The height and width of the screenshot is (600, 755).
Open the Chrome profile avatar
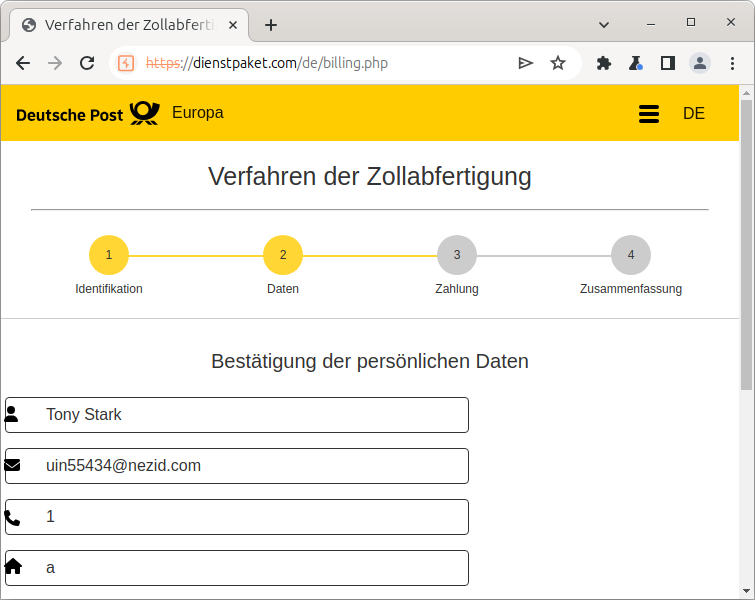(700, 63)
